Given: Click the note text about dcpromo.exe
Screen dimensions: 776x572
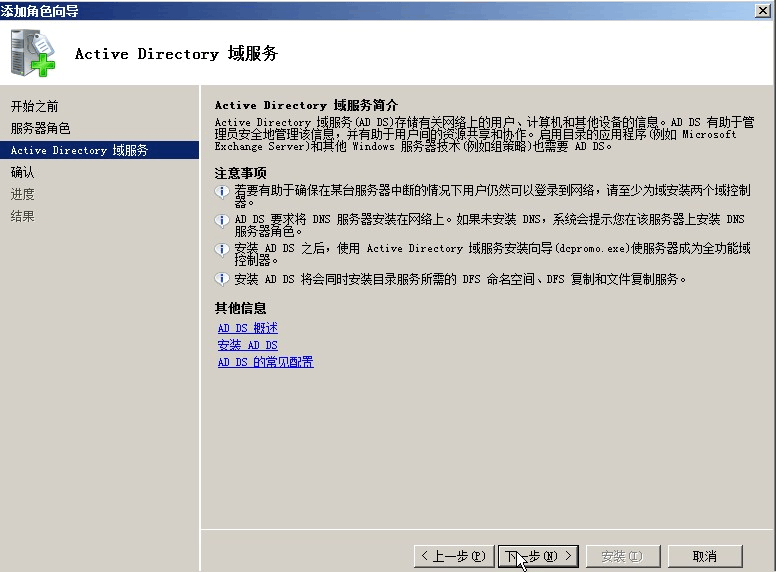Looking at the screenshot, I should pos(492,254).
